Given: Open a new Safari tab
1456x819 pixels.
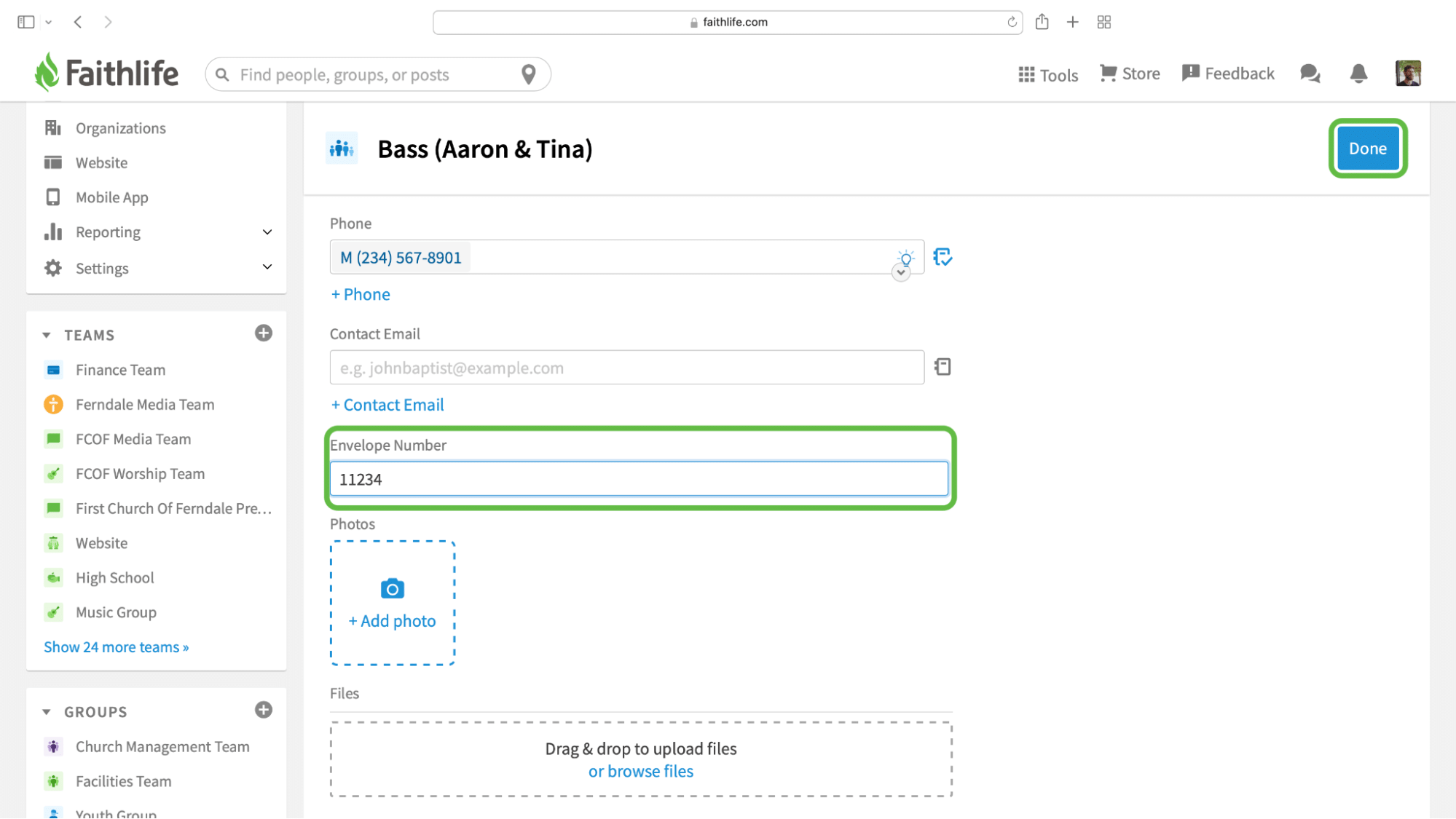Looking at the screenshot, I should [x=1072, y=22].
